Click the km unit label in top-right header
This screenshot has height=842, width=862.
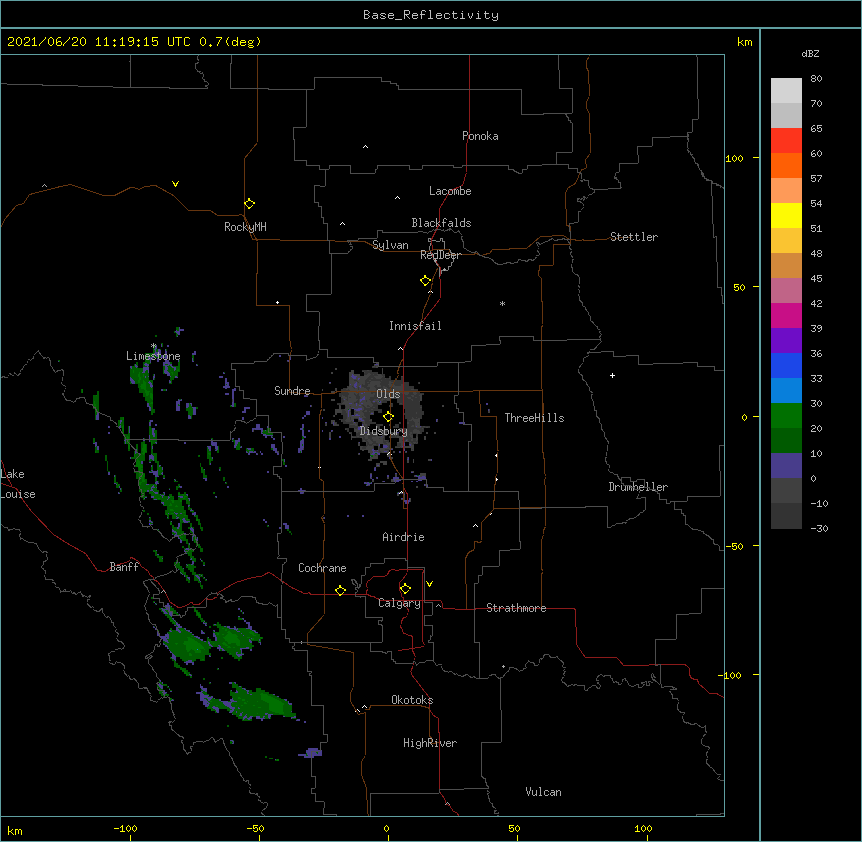[x=744, y=42]
